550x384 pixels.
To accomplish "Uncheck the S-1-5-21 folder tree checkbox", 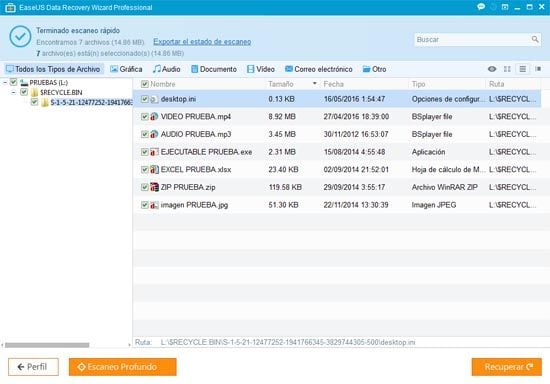I will (x=34, y=102).
